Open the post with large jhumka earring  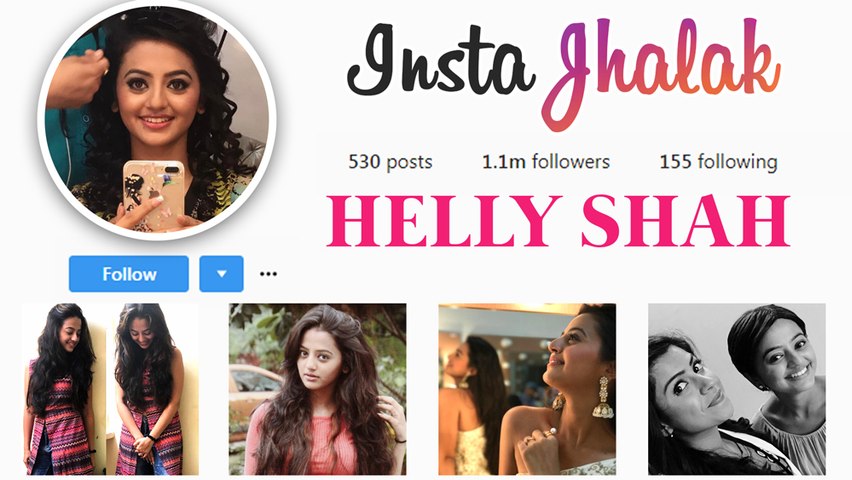point(527,389)
